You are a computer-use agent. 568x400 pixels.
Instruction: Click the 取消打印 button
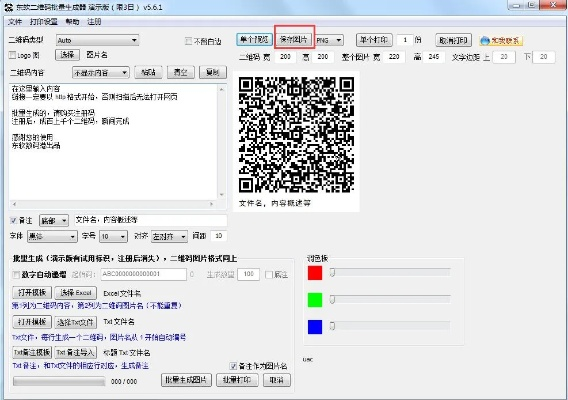pos(453,40)
